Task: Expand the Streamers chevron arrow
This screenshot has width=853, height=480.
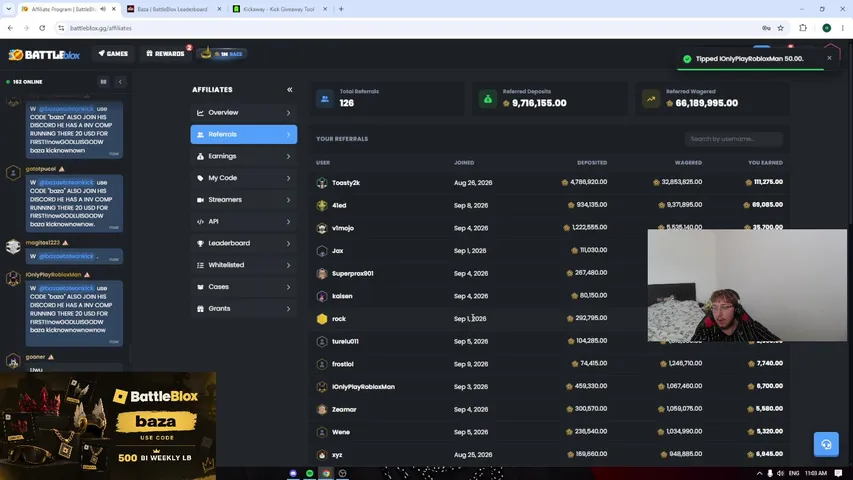Action: click(x=288, y=200)
